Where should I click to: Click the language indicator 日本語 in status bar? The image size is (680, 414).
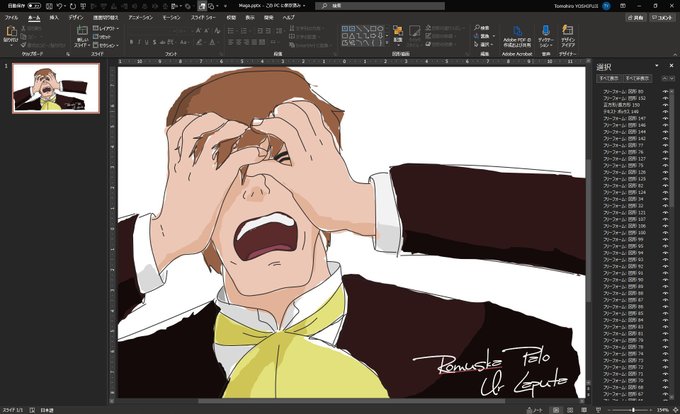click(47, 410)
